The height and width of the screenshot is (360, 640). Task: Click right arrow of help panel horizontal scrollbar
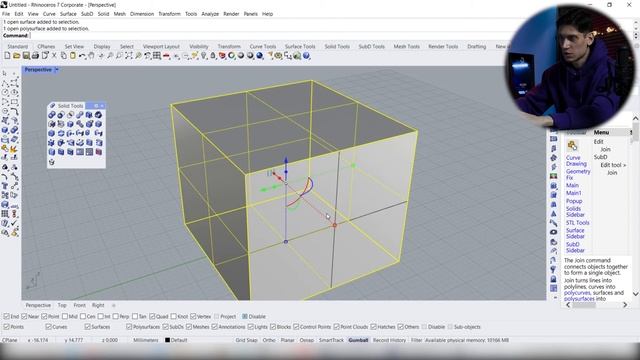[625, 305]
